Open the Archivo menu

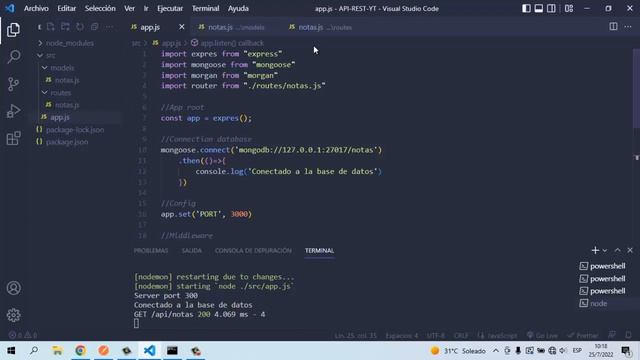tap(36, 8)
